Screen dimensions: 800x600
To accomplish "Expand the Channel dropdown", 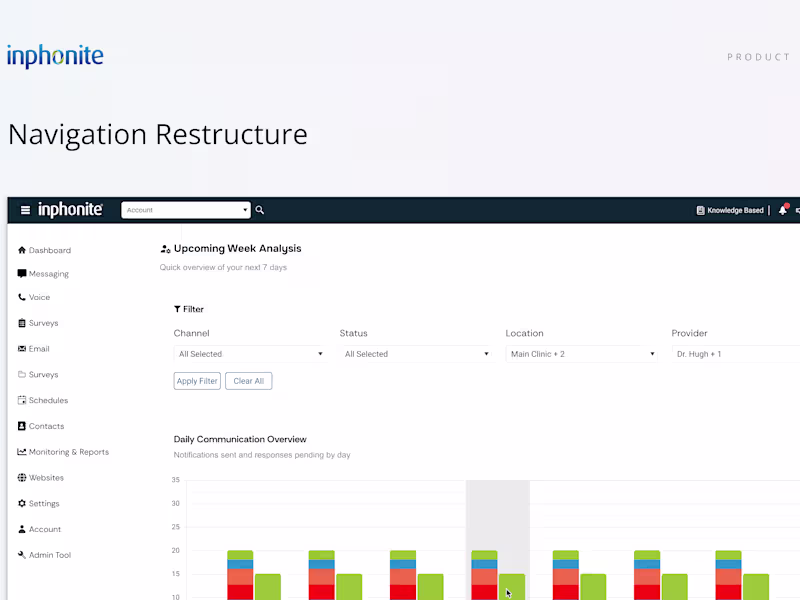I will click(x=249, y=354).
